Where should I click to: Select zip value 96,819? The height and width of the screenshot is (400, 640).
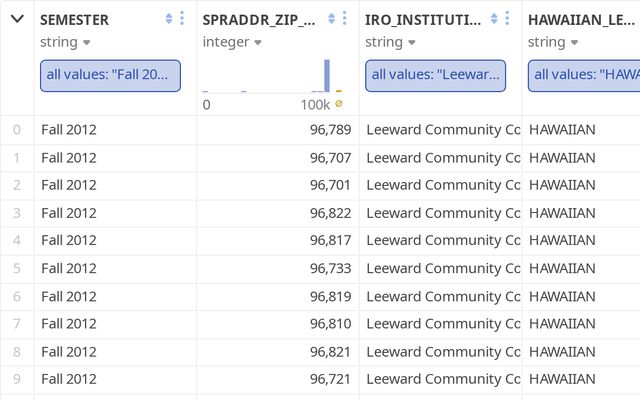pyautogui.click(x=330, y=296)
